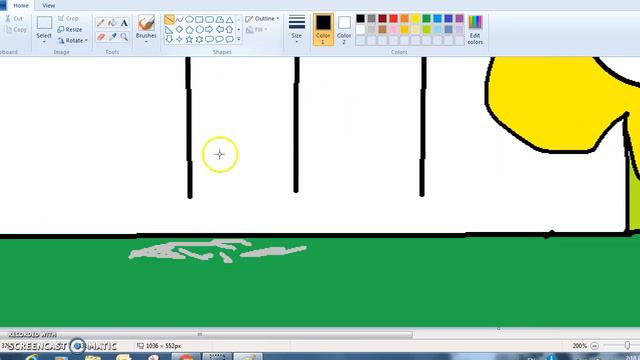This screenshot has height=360, width=640.
Task: Activate Color 1 foreground selector
Action: coord(323,29)
